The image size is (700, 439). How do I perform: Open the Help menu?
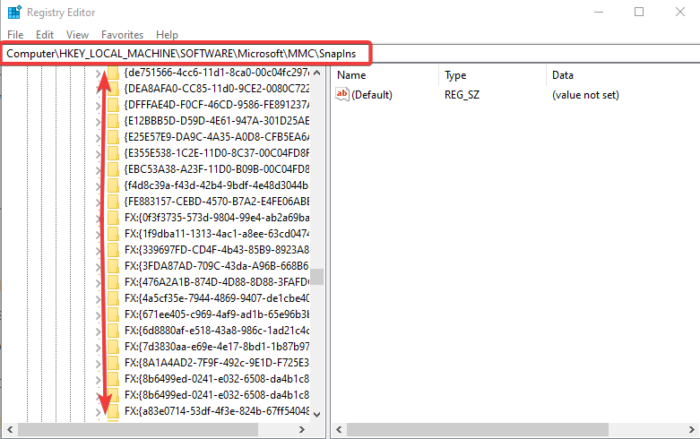click(x=167, y=34)
